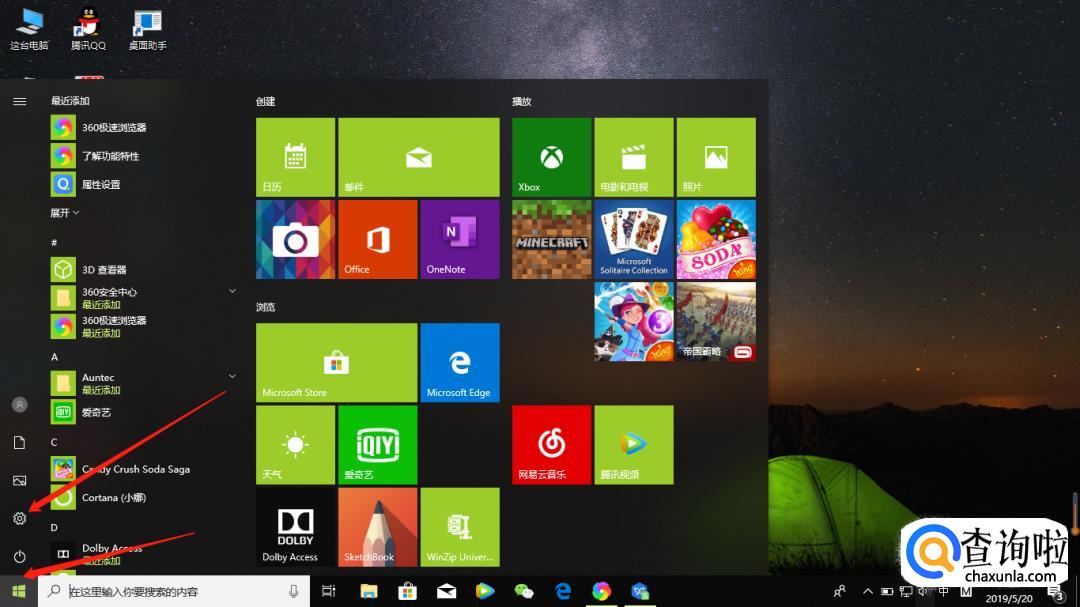Screen dimensions: 1080x607
Task: Show hidden system tray icons
Action: [x=868, y=591]
